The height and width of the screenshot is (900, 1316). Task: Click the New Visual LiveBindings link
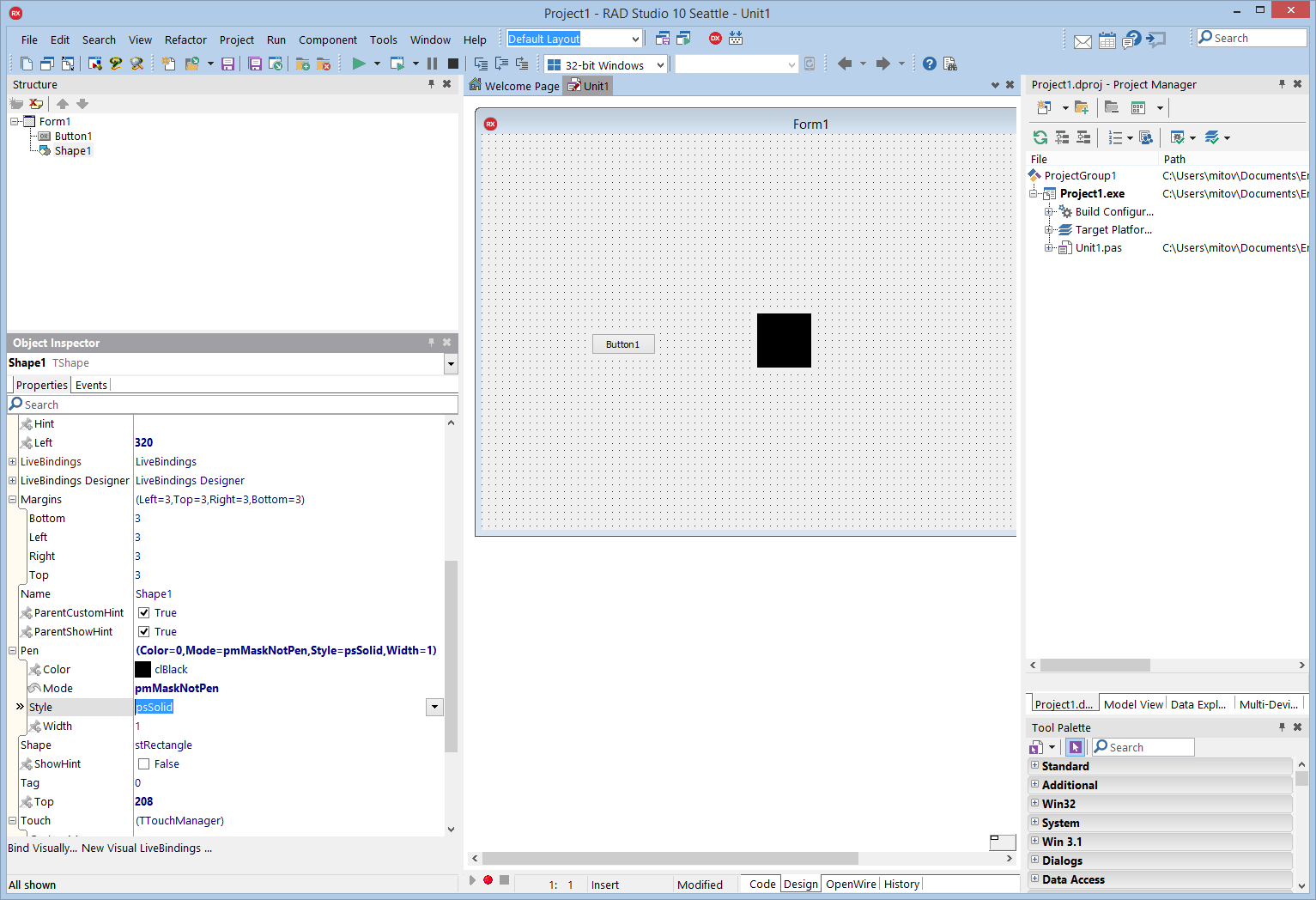(x=146, y=848)
